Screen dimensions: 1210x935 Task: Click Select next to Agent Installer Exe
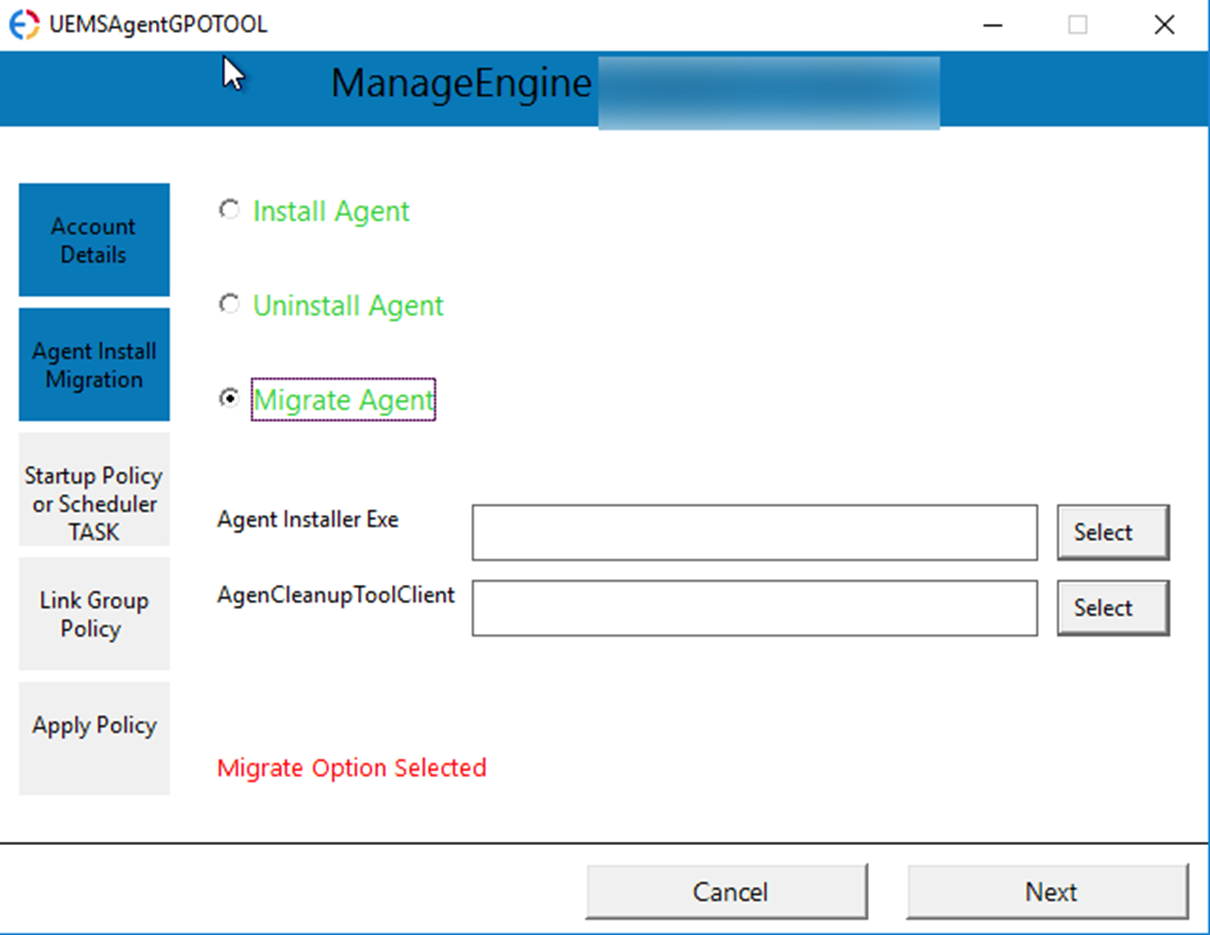pos(1112,532)
